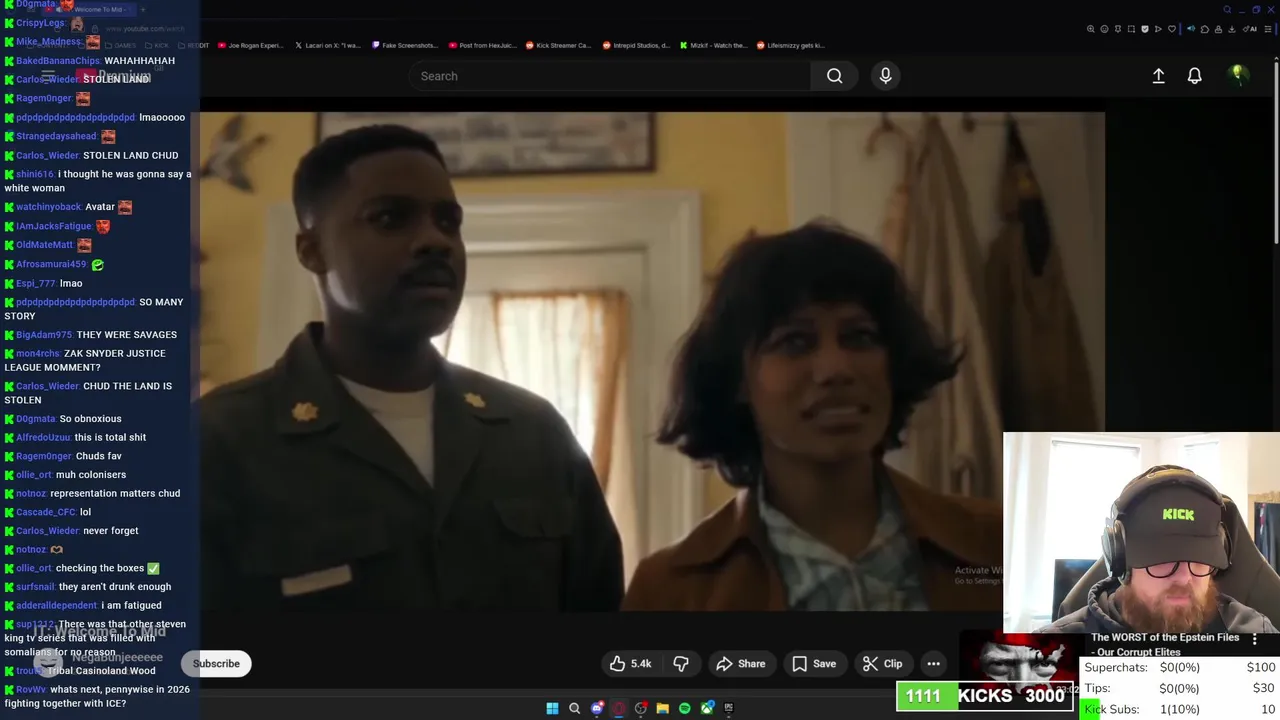This screenshot has width=1280, height=720.
Task: Activate voice search microphone icon
Action: (885, 76)
